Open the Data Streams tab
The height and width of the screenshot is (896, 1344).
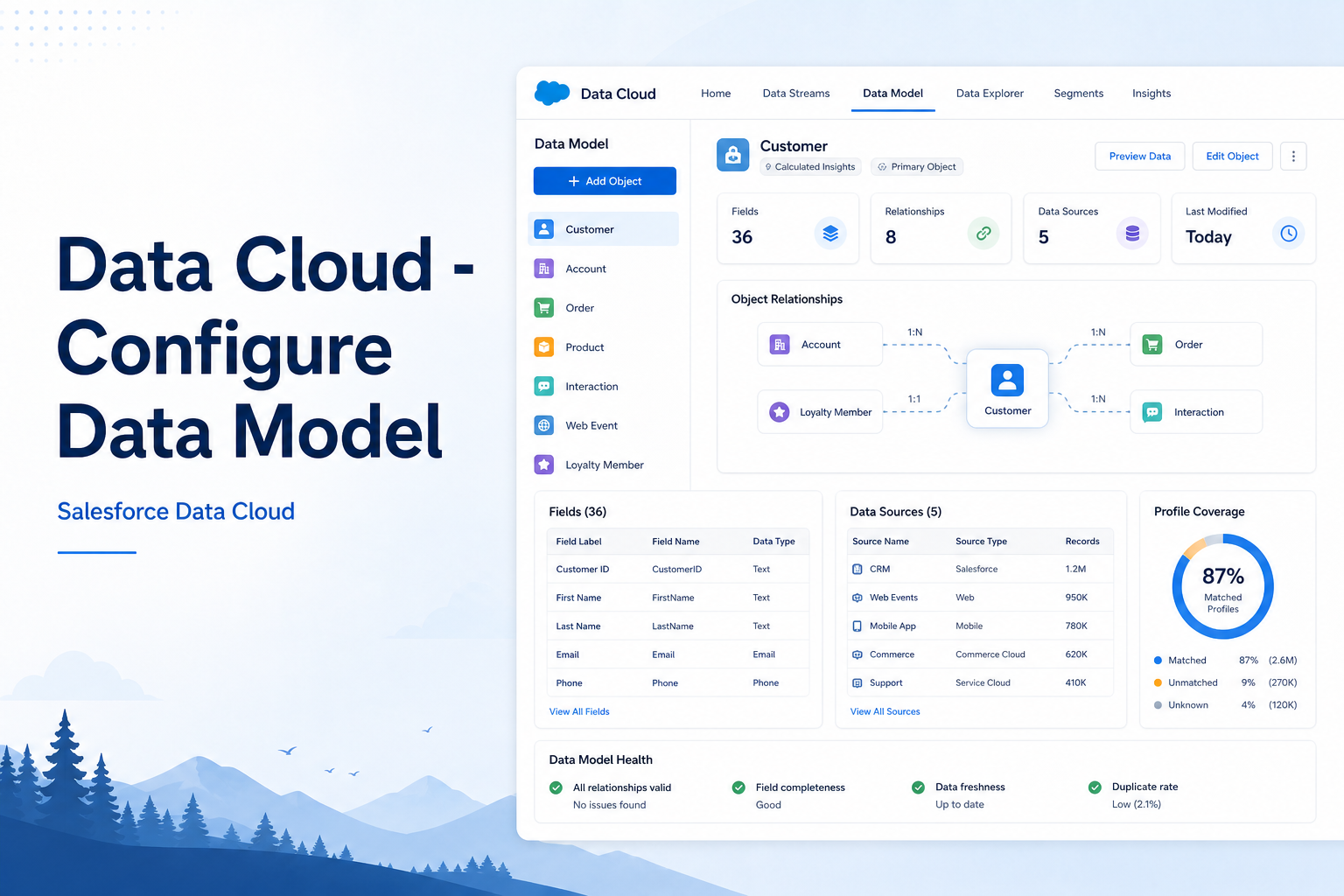(796, 94)
